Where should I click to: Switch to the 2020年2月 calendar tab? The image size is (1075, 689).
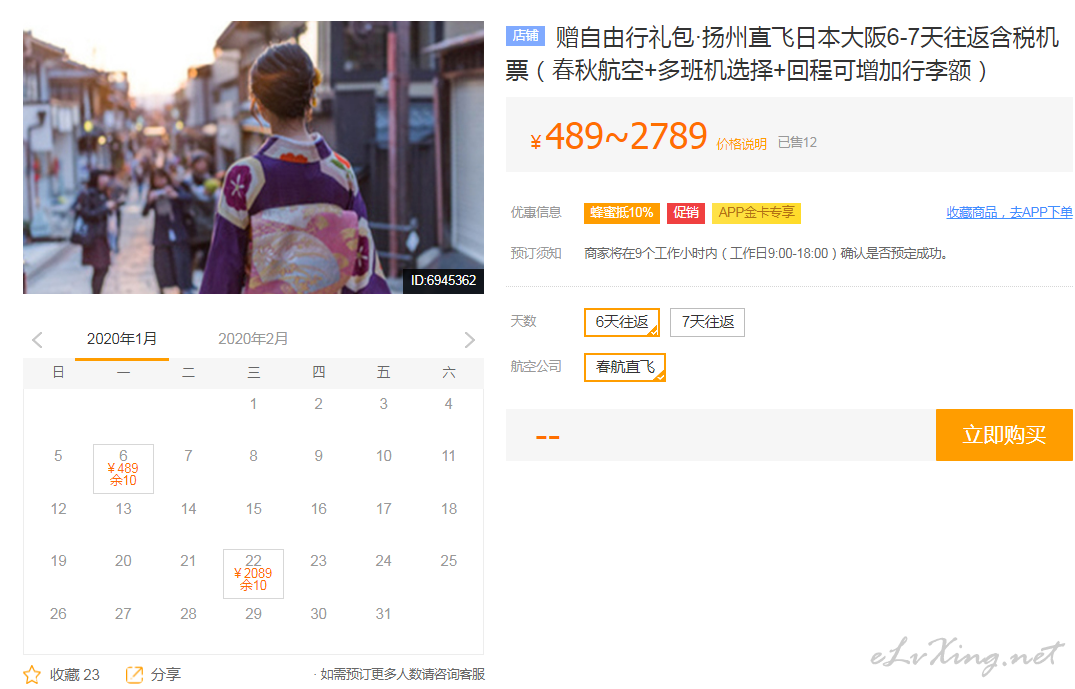tap(253, 339)
